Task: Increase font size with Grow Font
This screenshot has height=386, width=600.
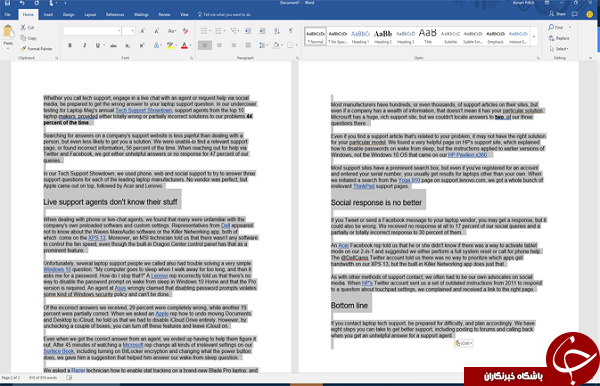Action: [142, 31]
